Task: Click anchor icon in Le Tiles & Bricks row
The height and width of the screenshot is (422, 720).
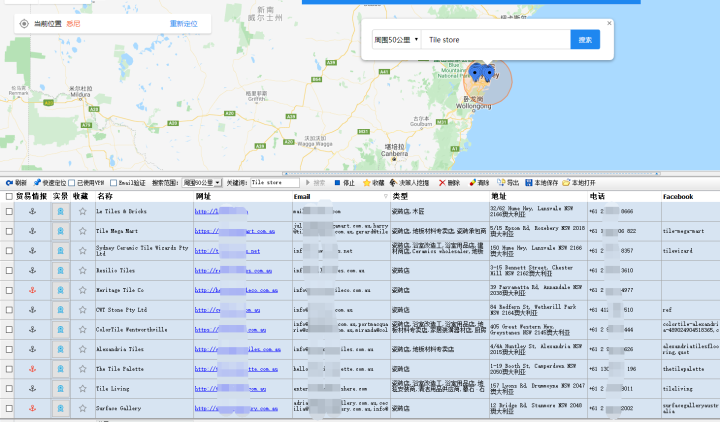Action: click(32, 211)
